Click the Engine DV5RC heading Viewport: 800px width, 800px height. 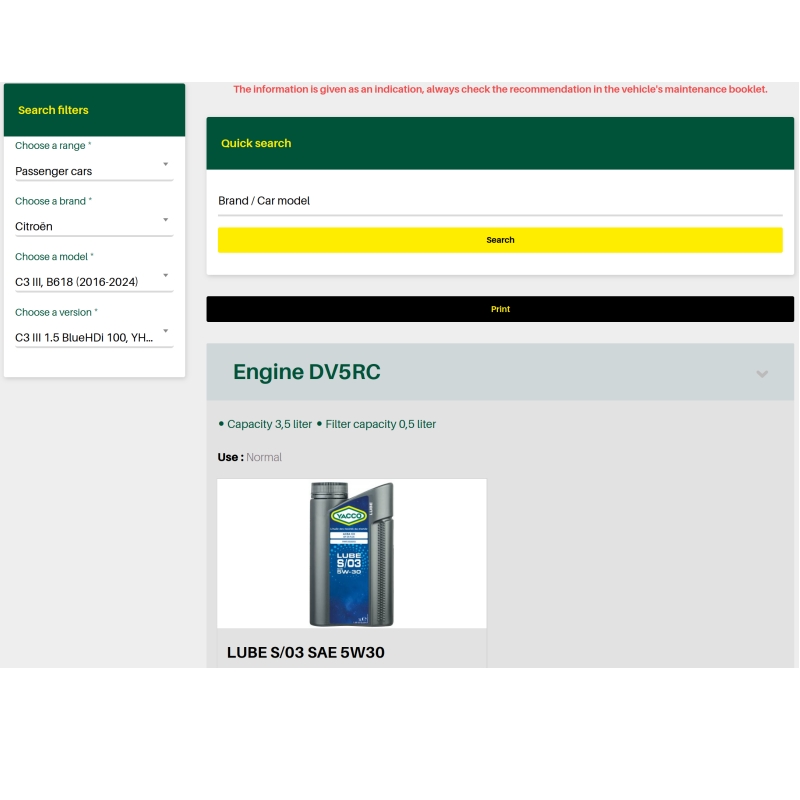(x=307, y=372)
